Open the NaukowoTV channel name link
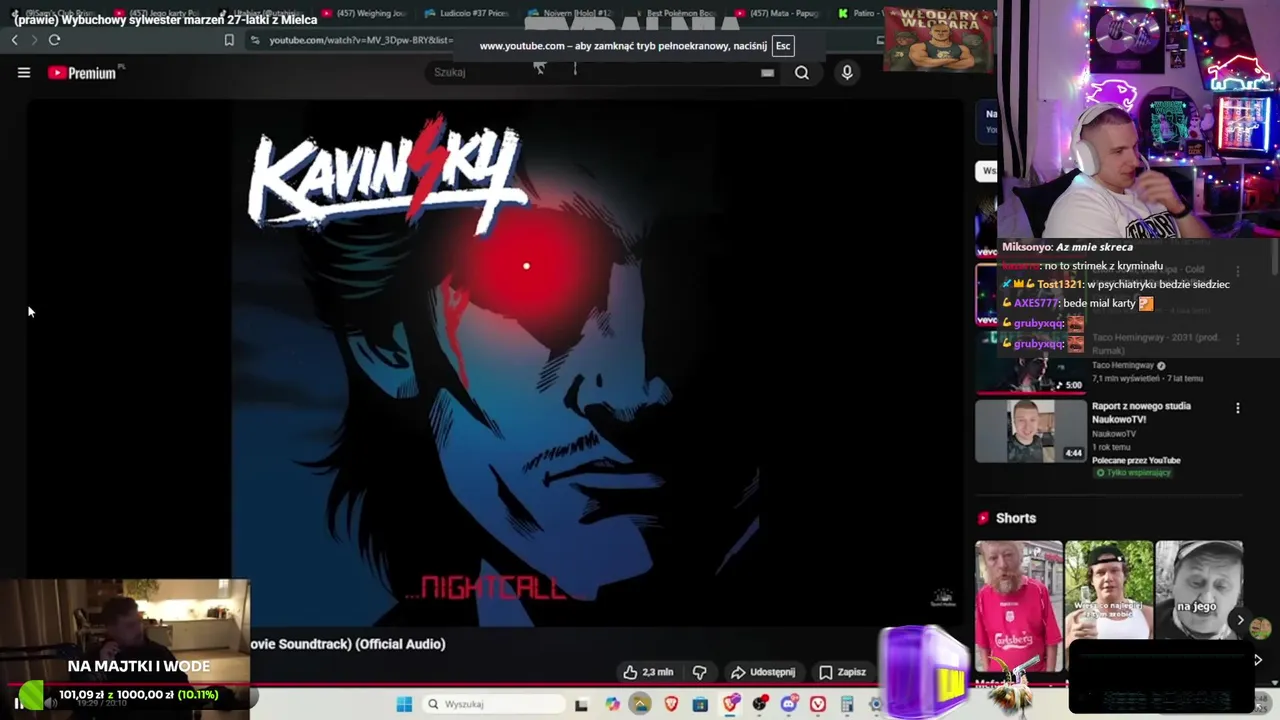 (x=1114, y=434)
